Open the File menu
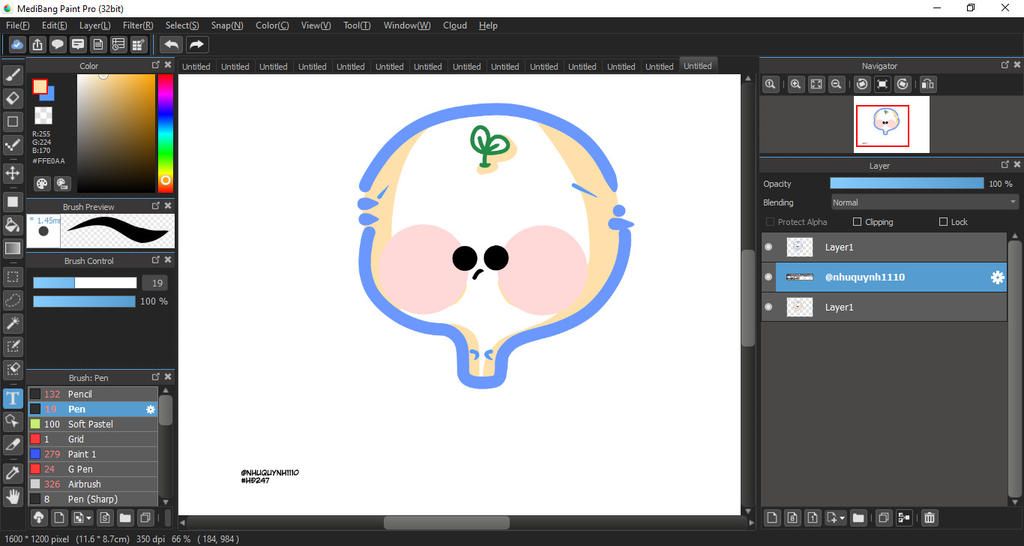1024x546 pixels. 18,25
